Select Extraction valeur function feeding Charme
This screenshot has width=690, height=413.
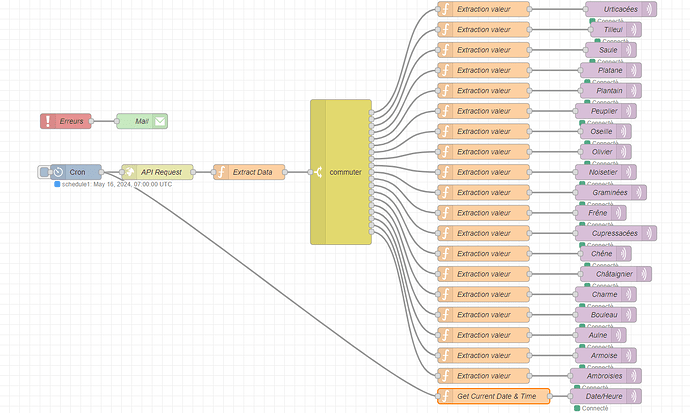tap(484, 294)
